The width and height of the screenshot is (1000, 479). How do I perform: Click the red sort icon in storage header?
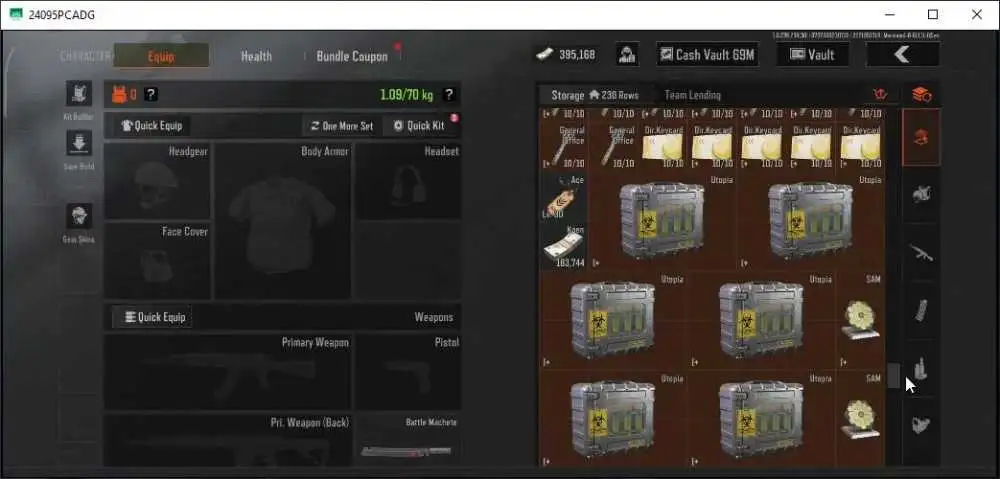pos(880,94)
